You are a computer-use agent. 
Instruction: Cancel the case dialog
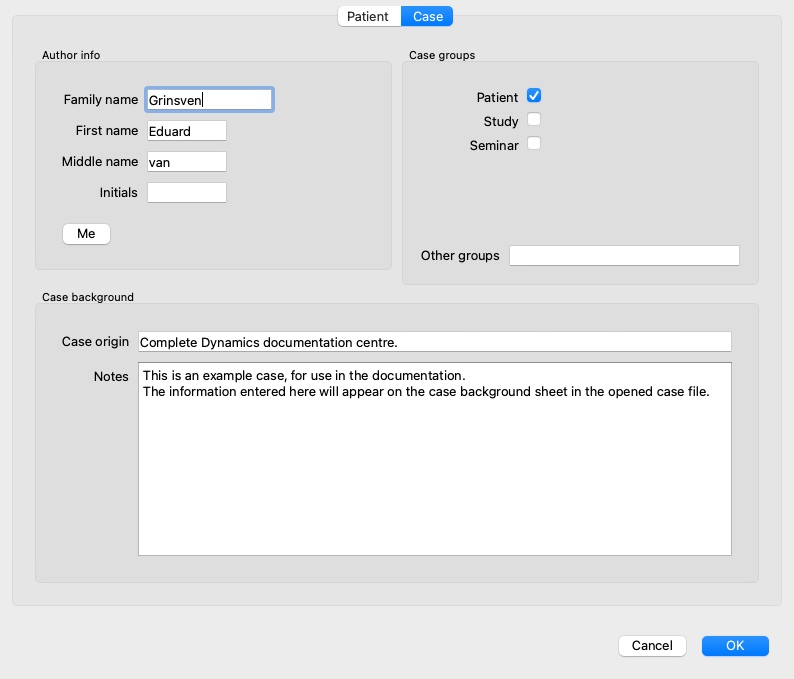coord(652,646)
